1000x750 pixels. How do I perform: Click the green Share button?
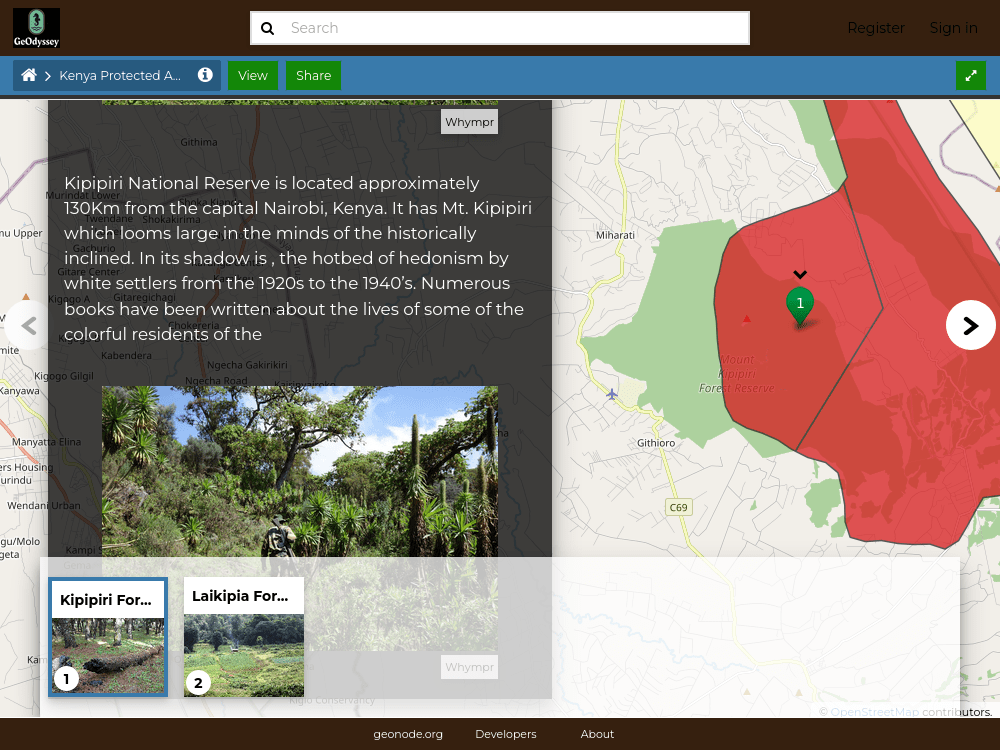tap(313, 75)
